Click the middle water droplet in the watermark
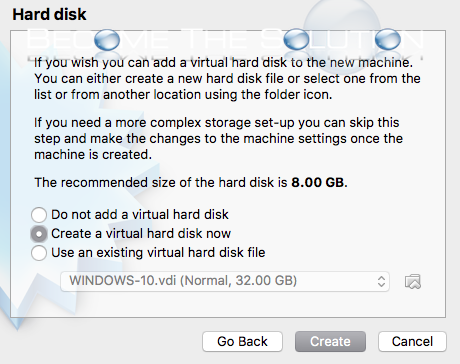Viewport: 460px width, 364px height. [296, 39]
